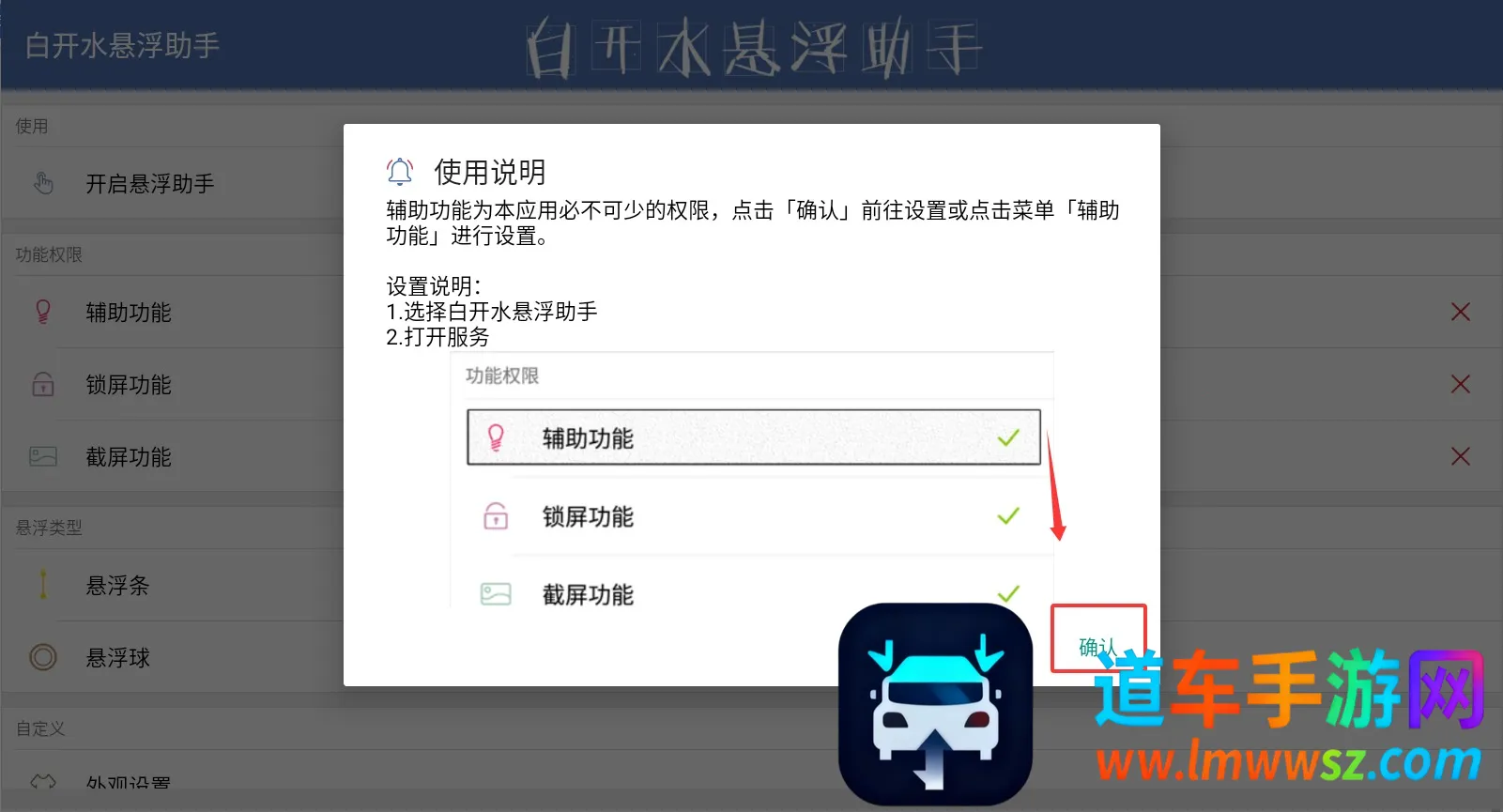This screenshot has height=812, width=1503.
Task: Toggle the red X status for 截屏功能
Action: tap(1461, 456)
